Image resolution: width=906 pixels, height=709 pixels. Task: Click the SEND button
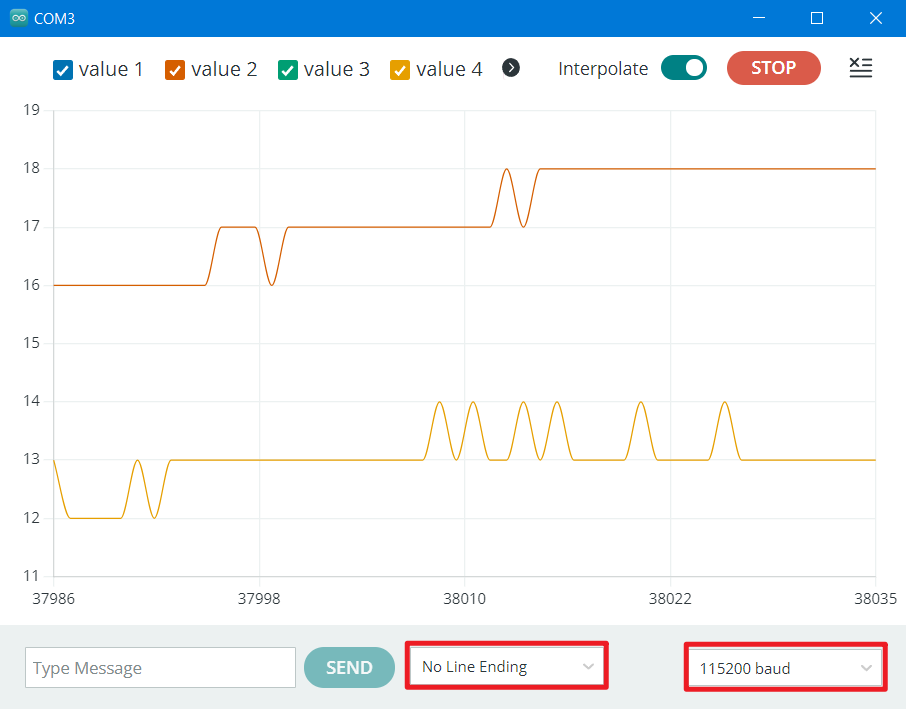[349, 667]
